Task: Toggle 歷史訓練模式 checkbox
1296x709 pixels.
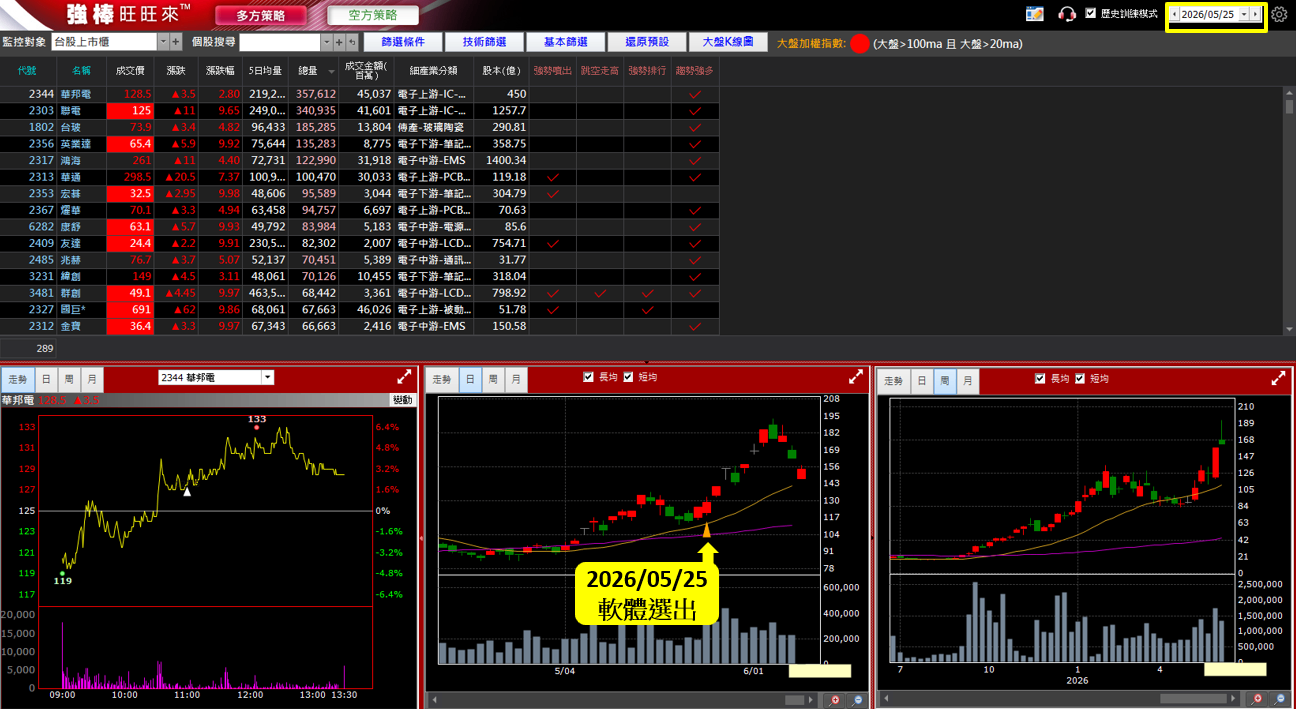Action: pos(1091,14)
